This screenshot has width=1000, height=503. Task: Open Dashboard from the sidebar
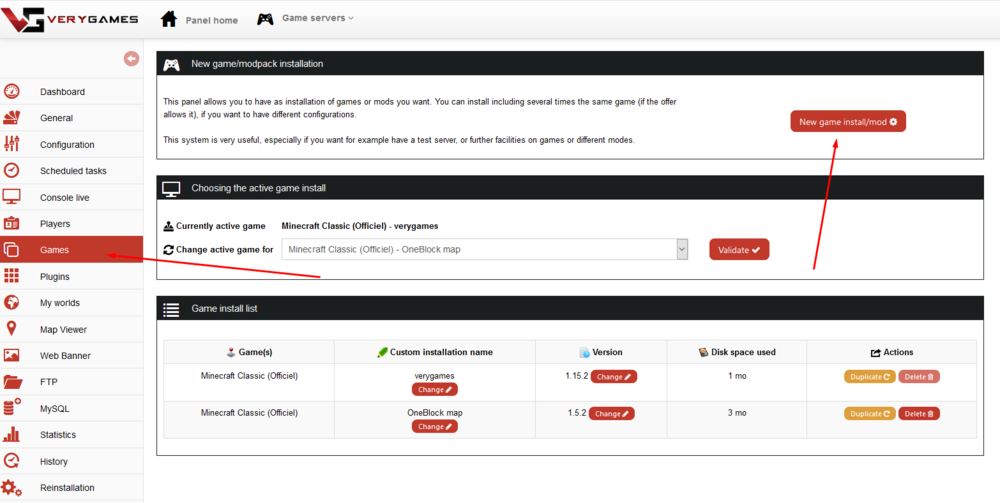click(62, 92)
